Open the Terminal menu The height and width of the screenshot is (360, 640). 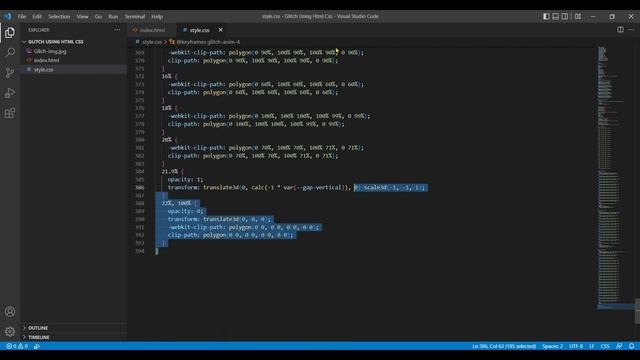(135, 16)
